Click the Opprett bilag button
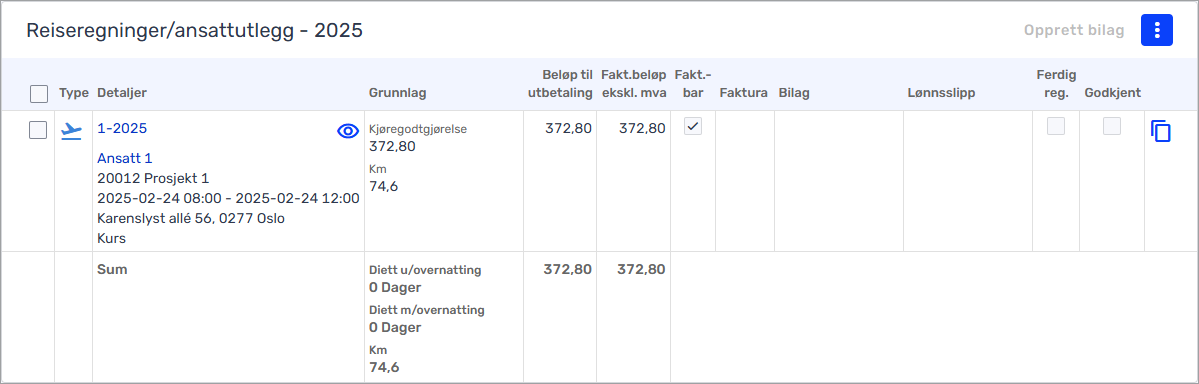Viewport: 1199px width, 384px height. click(x=1074, y=31)
